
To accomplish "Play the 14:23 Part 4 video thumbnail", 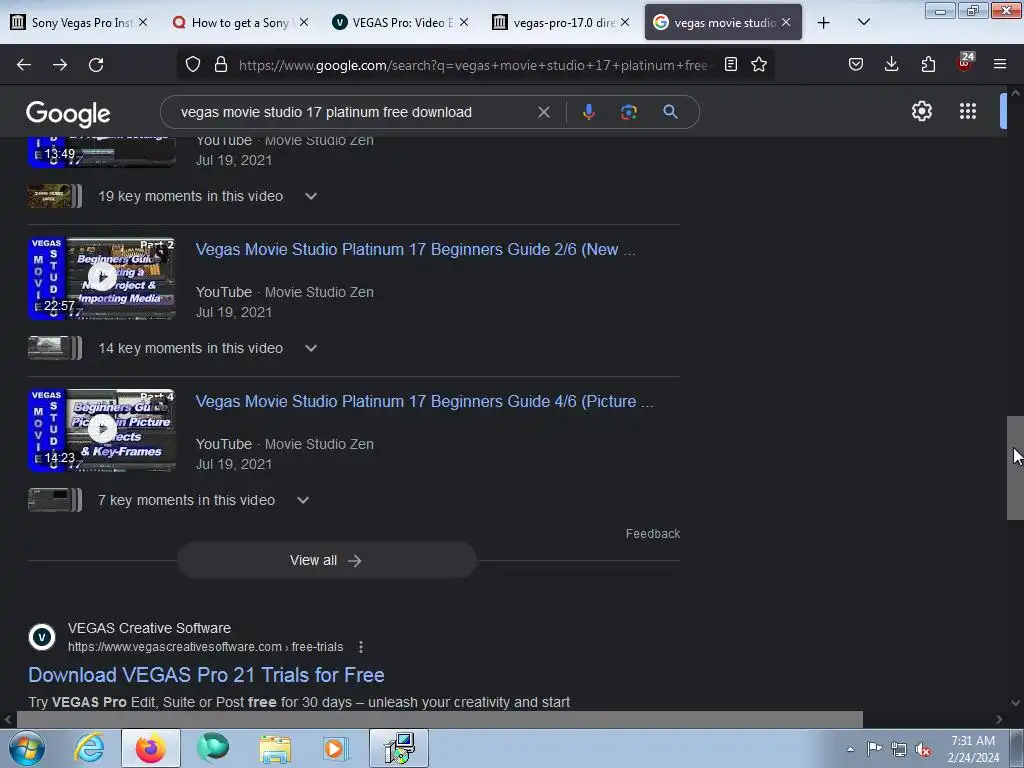I will (x=102, y=430).
